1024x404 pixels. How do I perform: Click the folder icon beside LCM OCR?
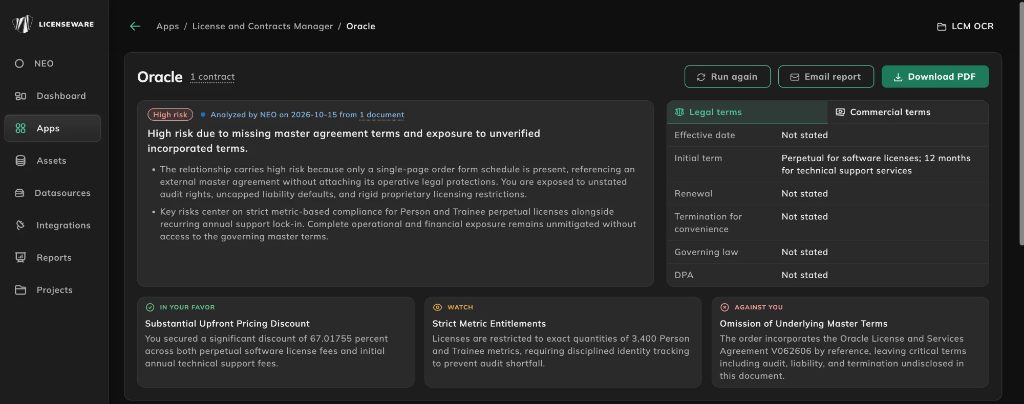(x=941, y=27)
